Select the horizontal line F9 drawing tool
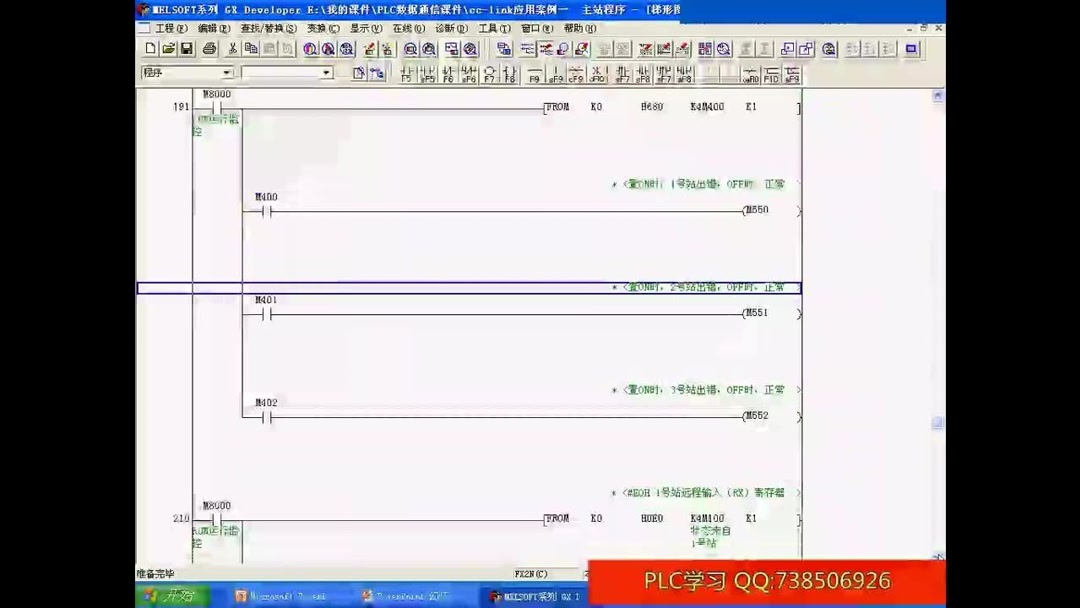This screenshot has height=608, width=1080. (537, 71)
